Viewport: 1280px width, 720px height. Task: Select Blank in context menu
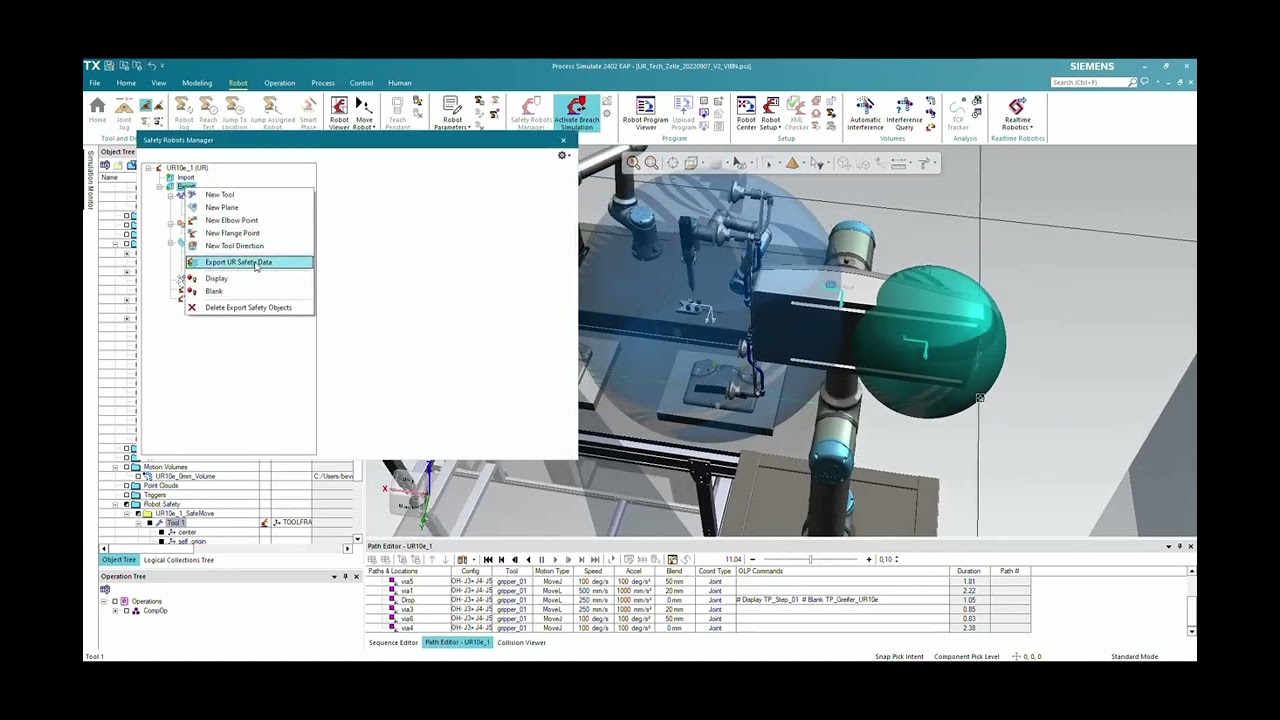(249, 291)
